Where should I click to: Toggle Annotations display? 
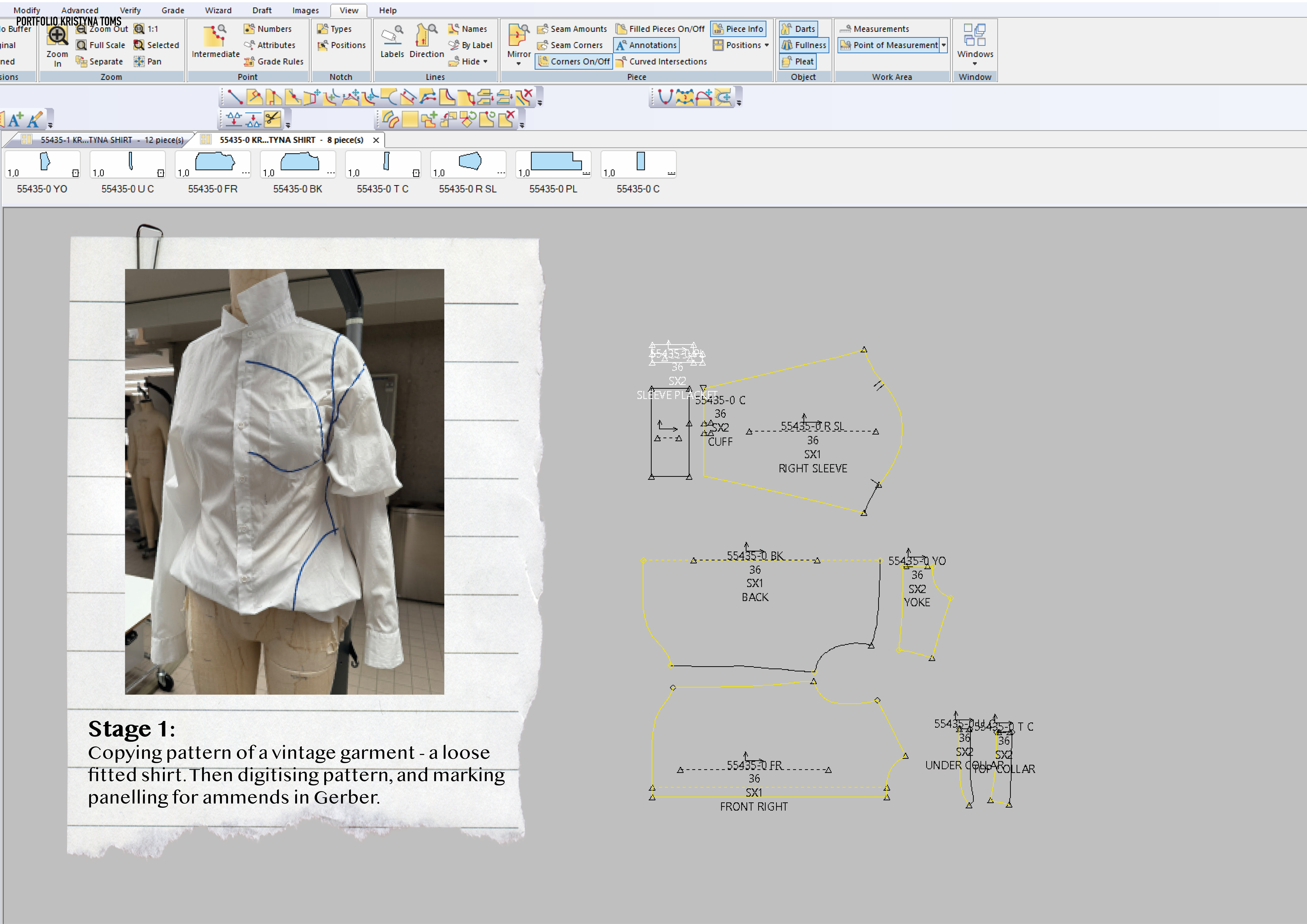point(646,45)
